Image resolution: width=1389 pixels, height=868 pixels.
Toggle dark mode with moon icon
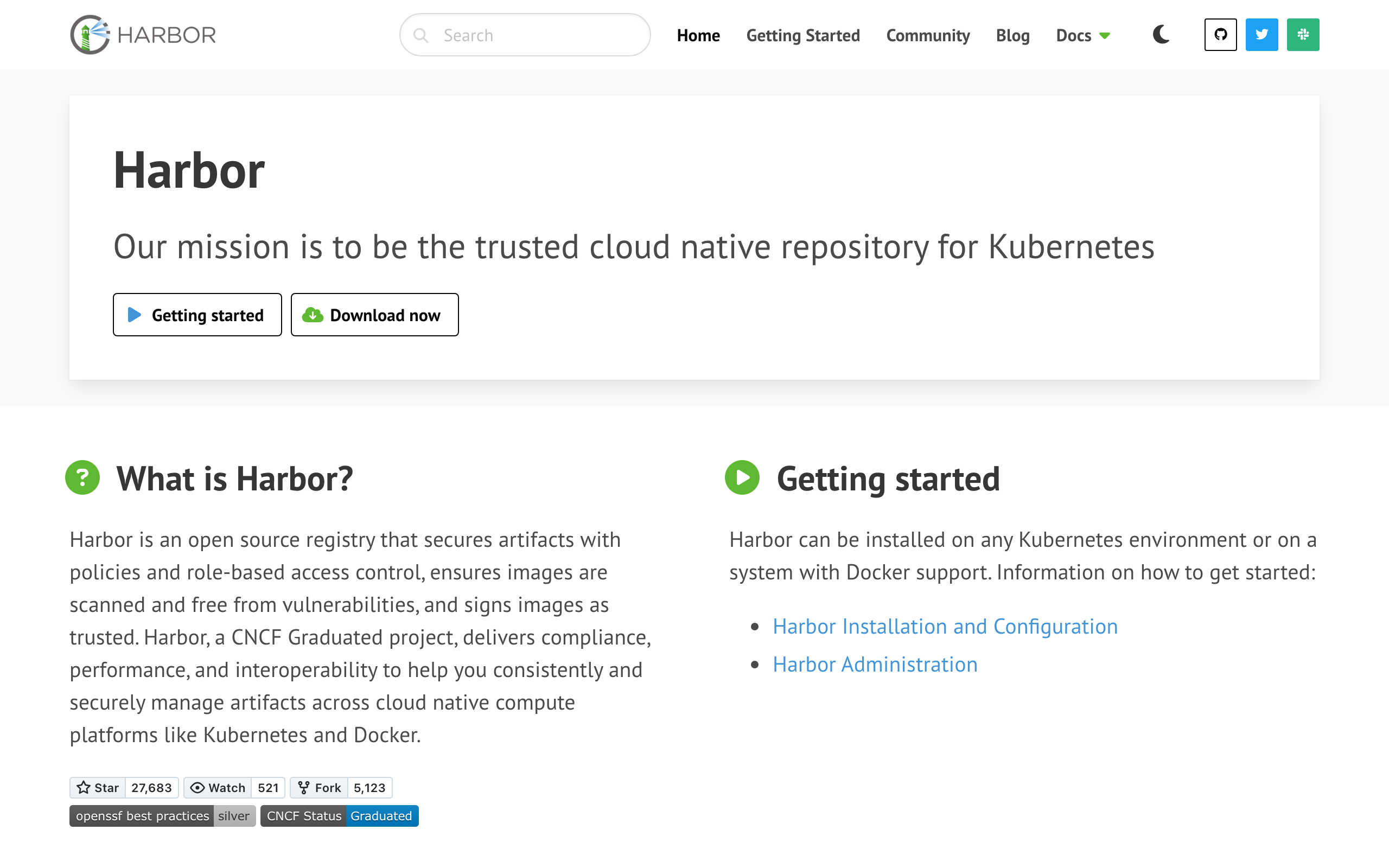pos(1161,35)
